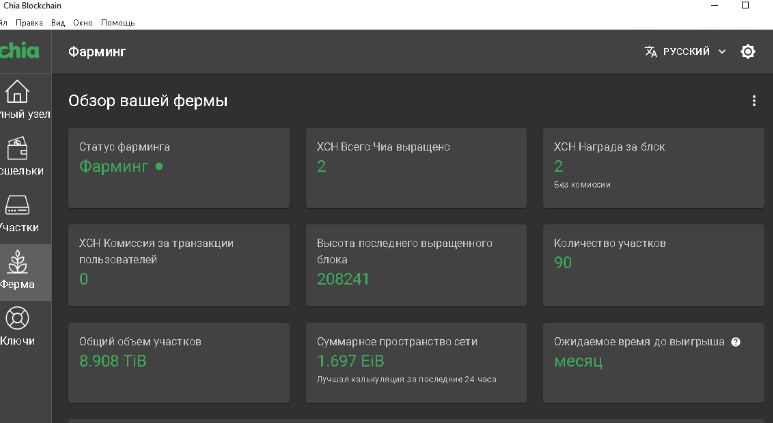Viewport: 773px width, 423px height.
Task: Maximize the Chia Blockchain window
Action: (745, 5)
